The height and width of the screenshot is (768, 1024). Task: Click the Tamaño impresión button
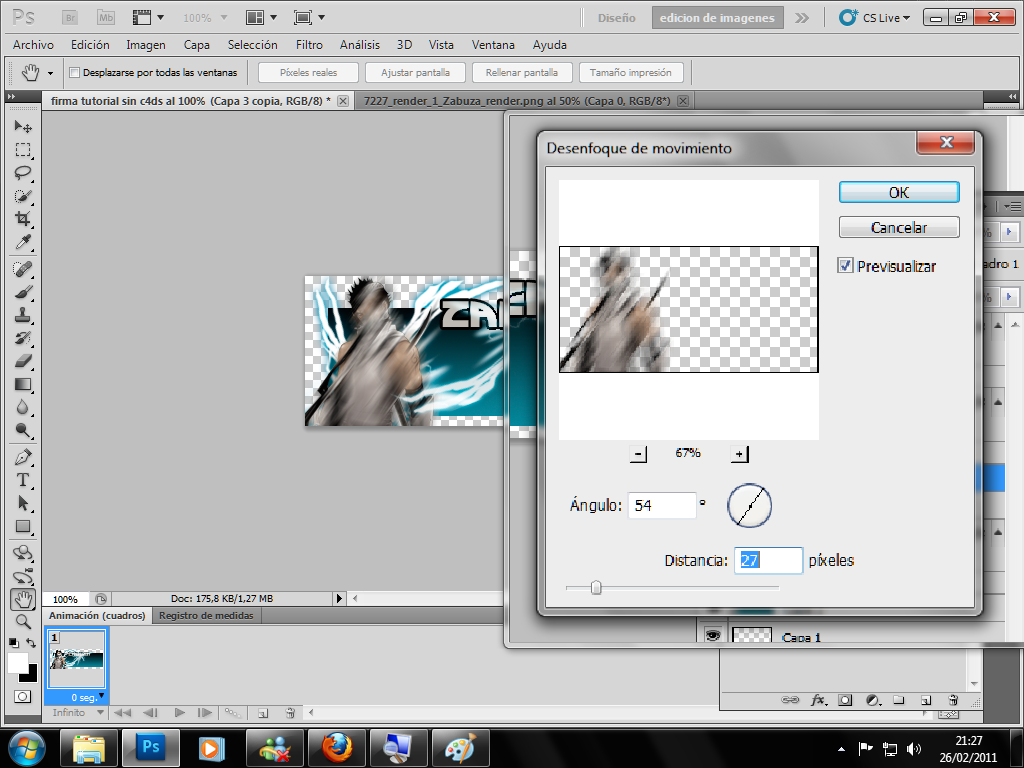[631, 72]
